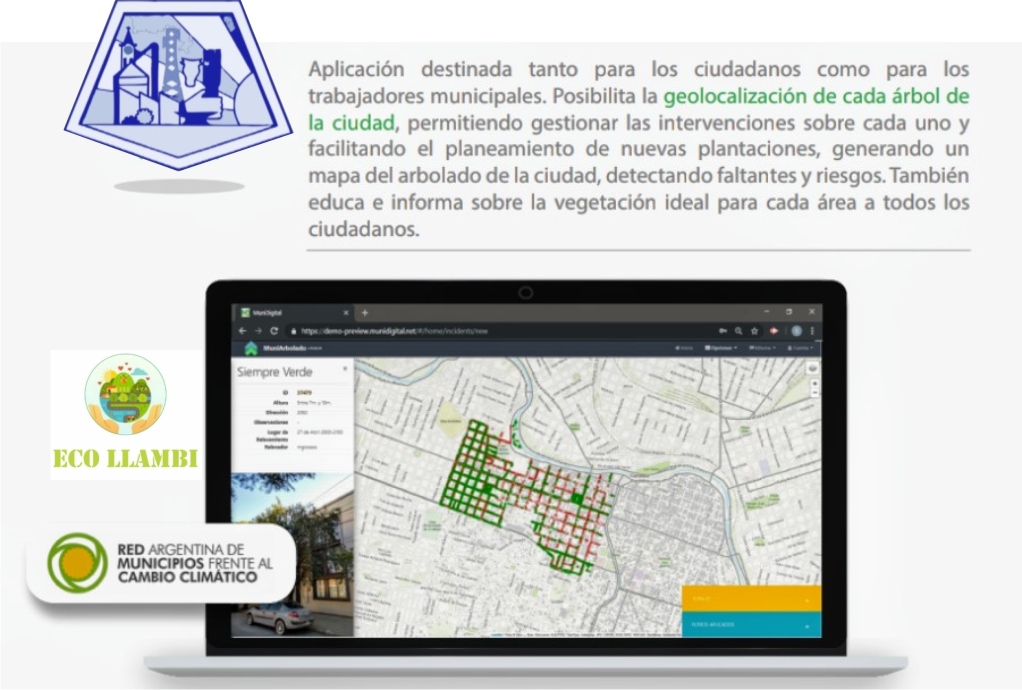Viewport: 1022px width, 690px height.
Task: Click the browser forward arrow
Action: [258, 331]
